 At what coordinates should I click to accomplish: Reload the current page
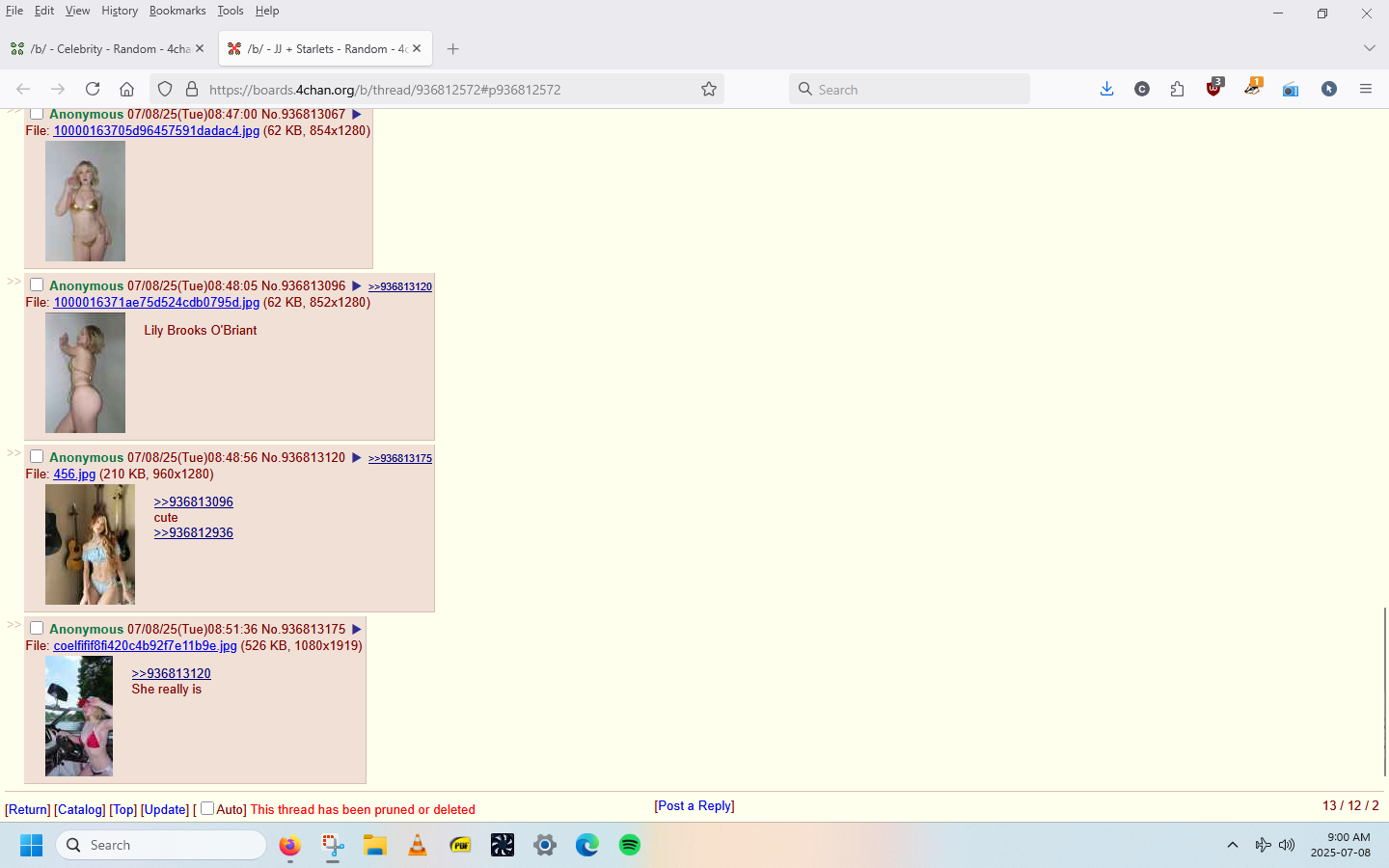pos(93,89)
